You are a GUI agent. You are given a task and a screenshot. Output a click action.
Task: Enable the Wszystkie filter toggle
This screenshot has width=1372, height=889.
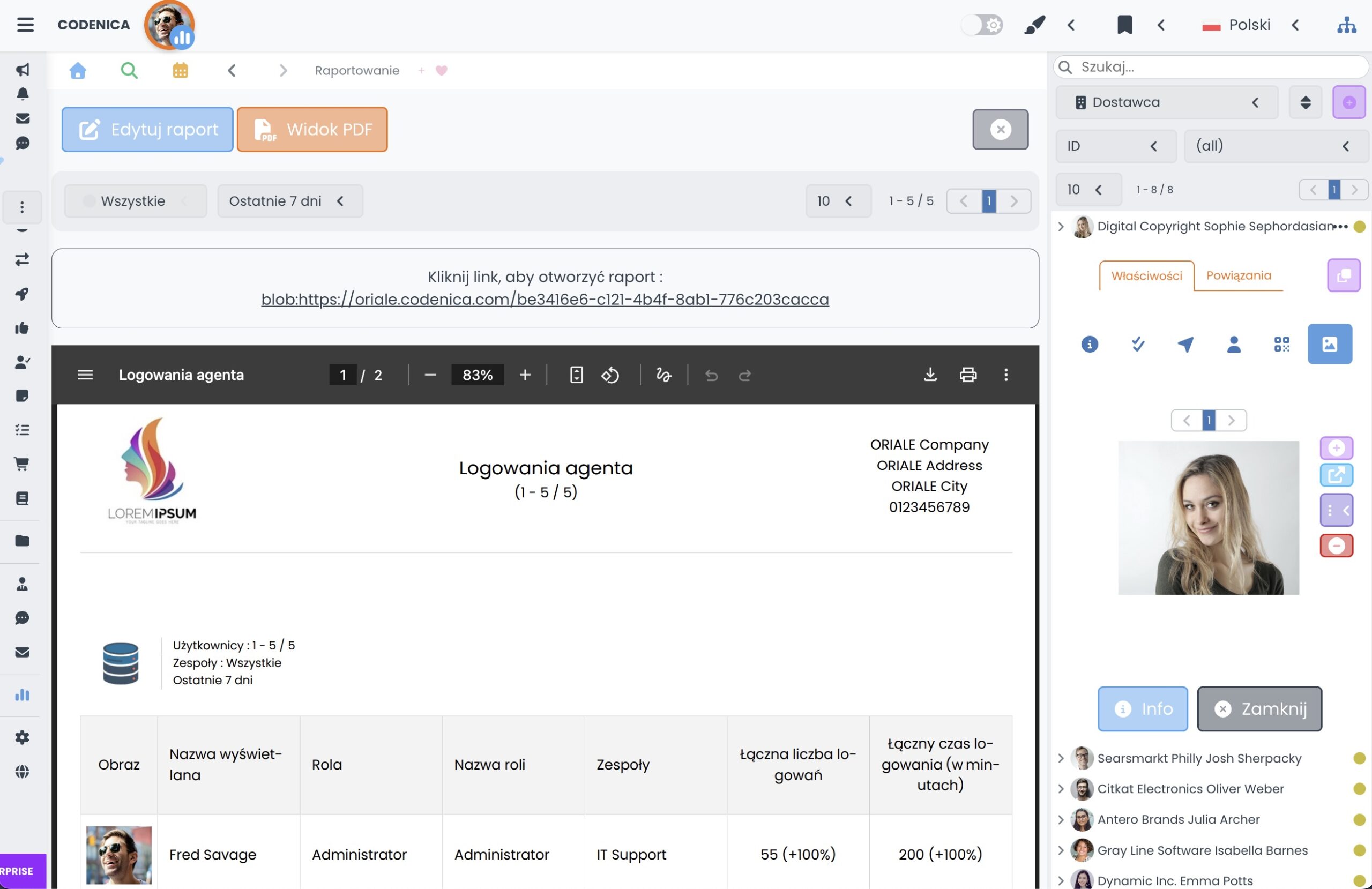tap(90, 200)
